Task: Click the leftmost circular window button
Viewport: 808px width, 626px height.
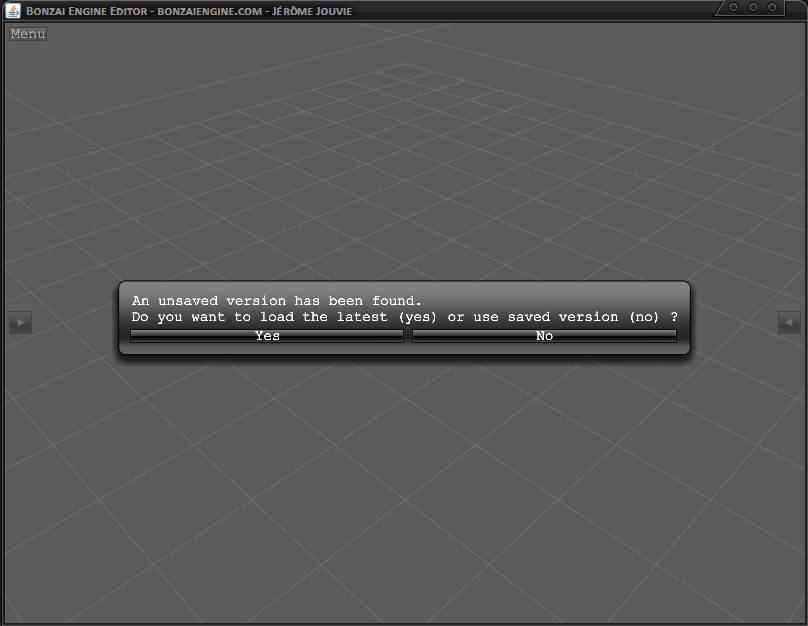Action: point(734,8)
